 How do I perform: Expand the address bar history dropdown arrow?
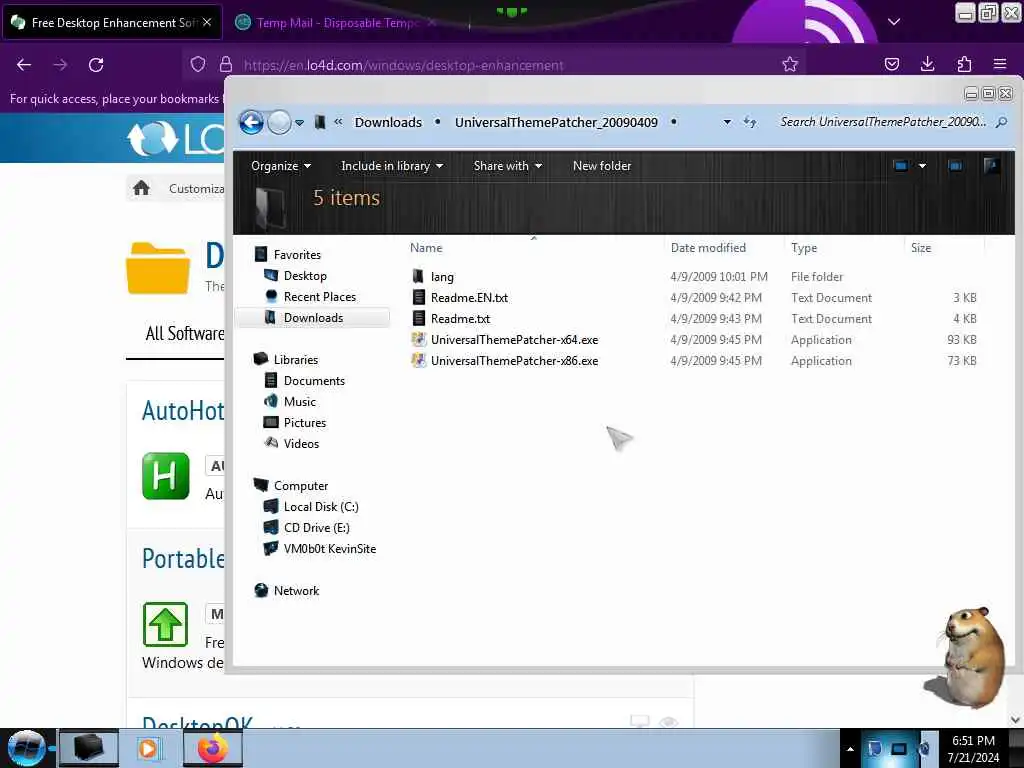click(727, 122)
